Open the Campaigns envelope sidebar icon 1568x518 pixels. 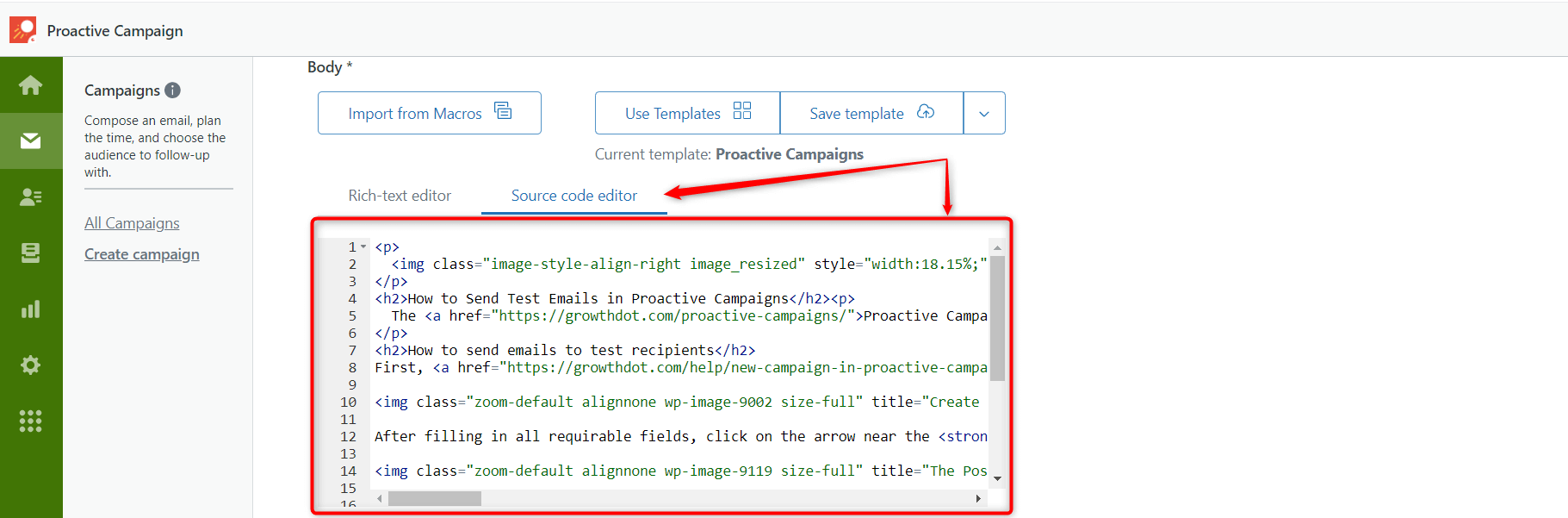tap(31, 140)
